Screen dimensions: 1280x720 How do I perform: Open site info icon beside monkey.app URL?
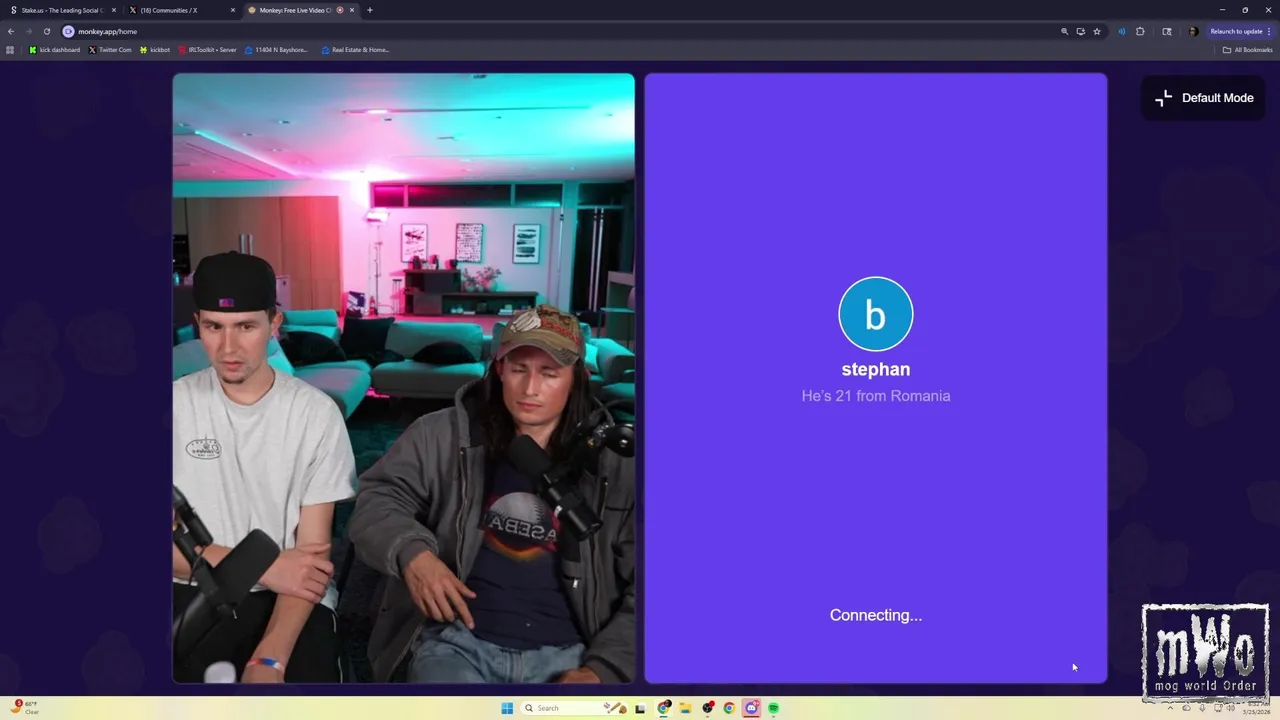point(68,31)
